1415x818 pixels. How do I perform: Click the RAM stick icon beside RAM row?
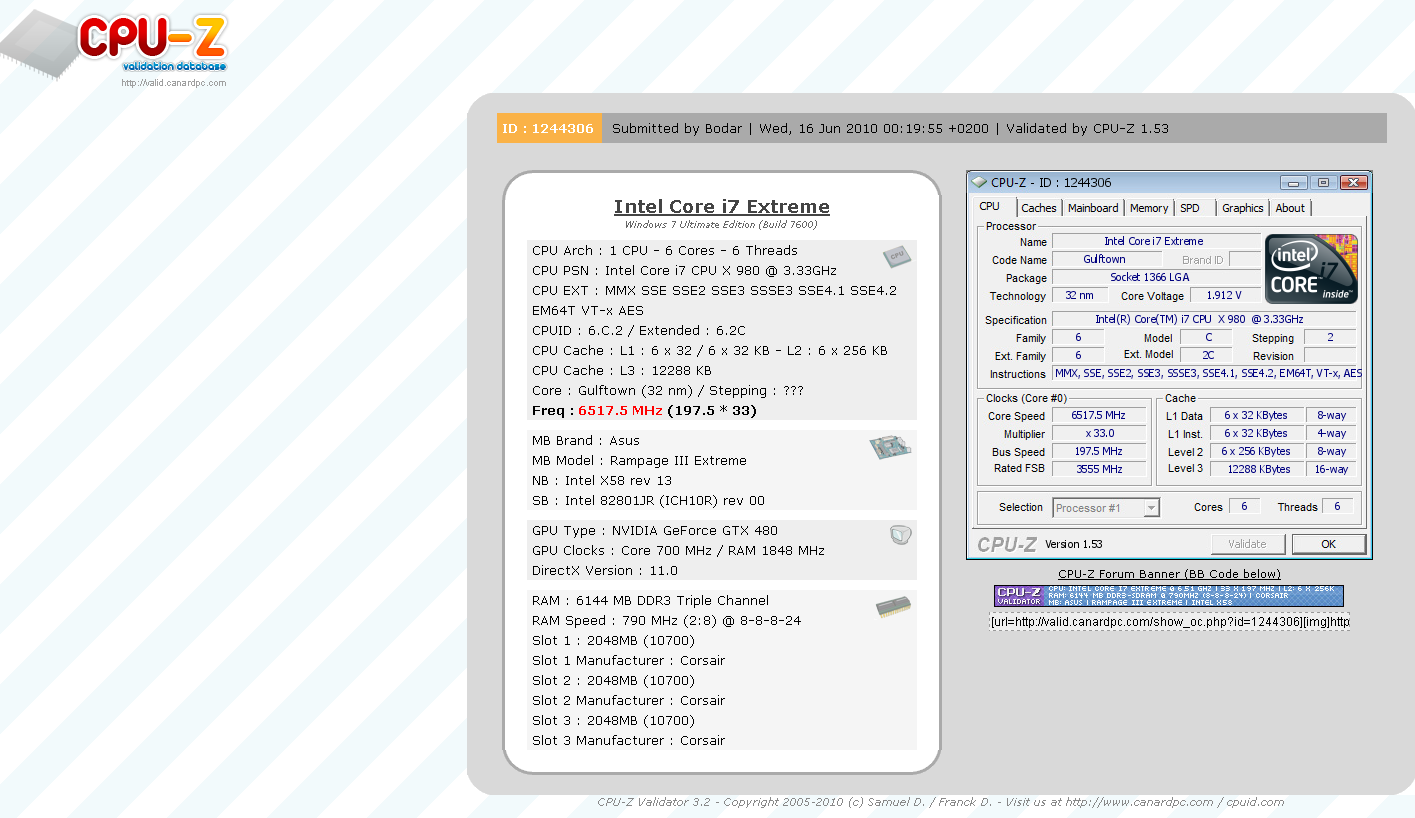pos(893,607)
